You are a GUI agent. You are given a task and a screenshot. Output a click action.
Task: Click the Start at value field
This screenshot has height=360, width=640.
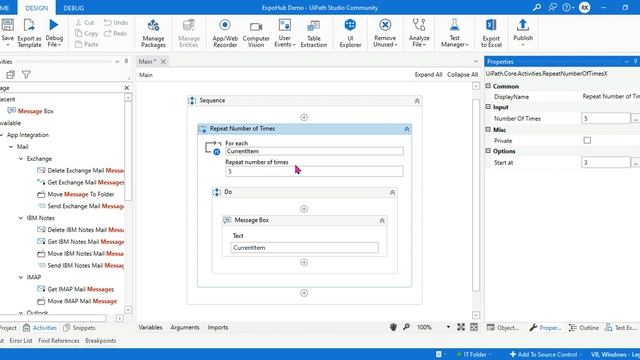(x=606, y=162)
